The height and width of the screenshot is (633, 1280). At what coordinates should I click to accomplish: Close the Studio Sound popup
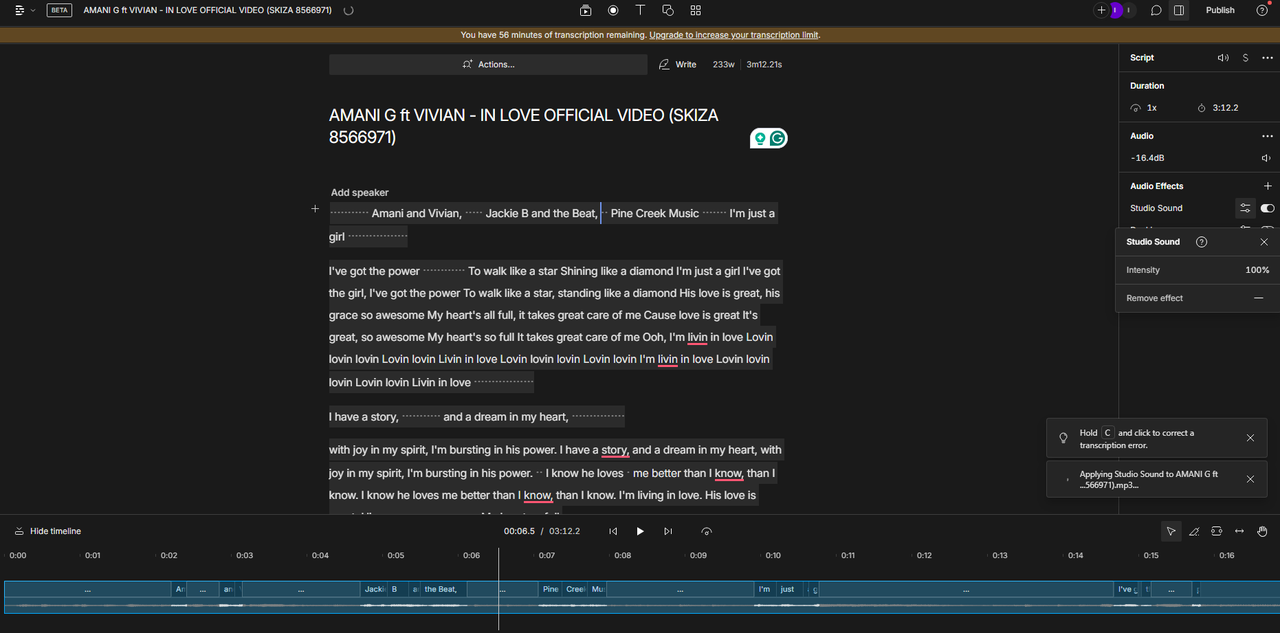(x=1264, y=242)
